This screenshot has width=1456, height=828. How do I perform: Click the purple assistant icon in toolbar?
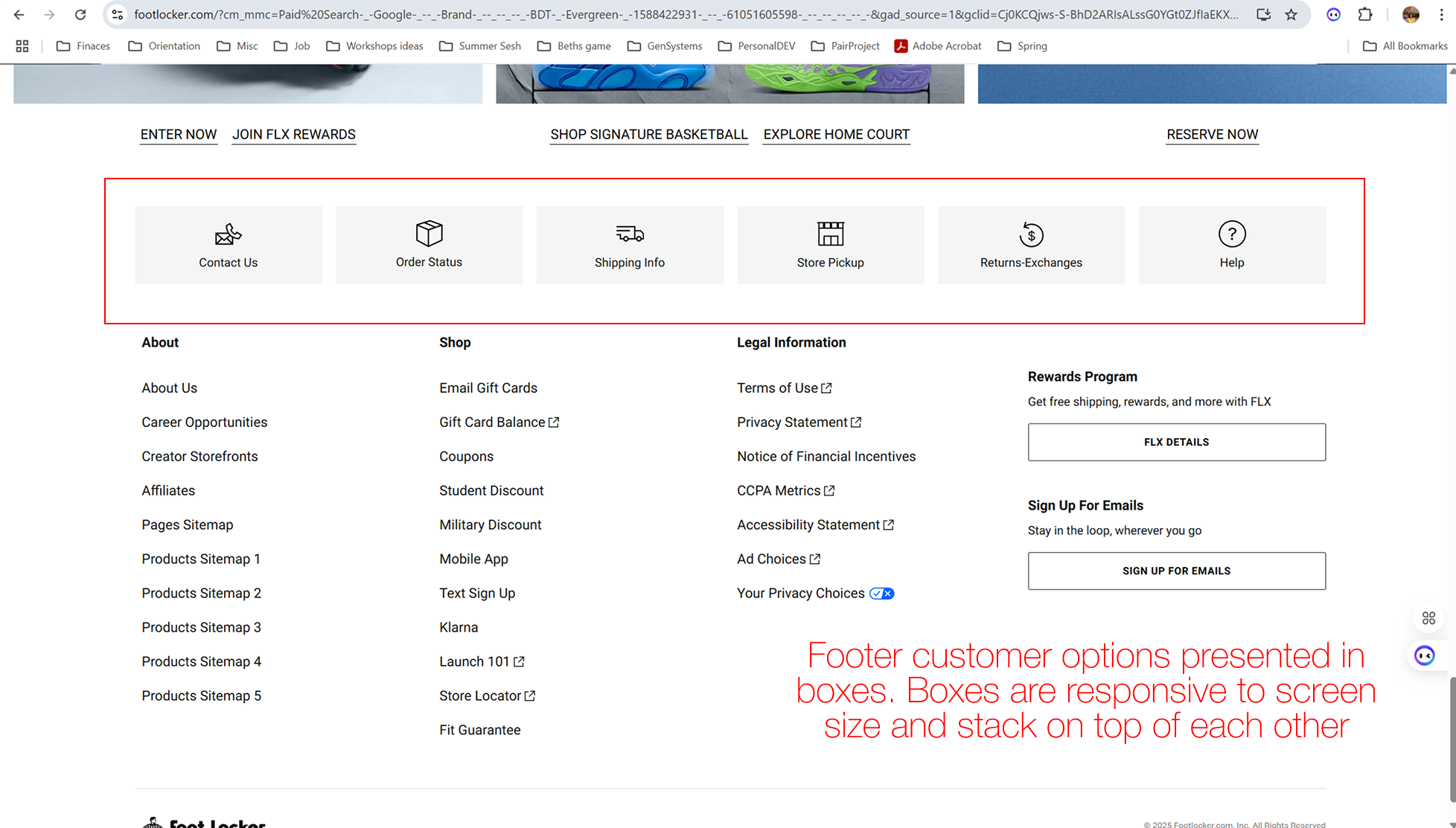pos(1334,15)
